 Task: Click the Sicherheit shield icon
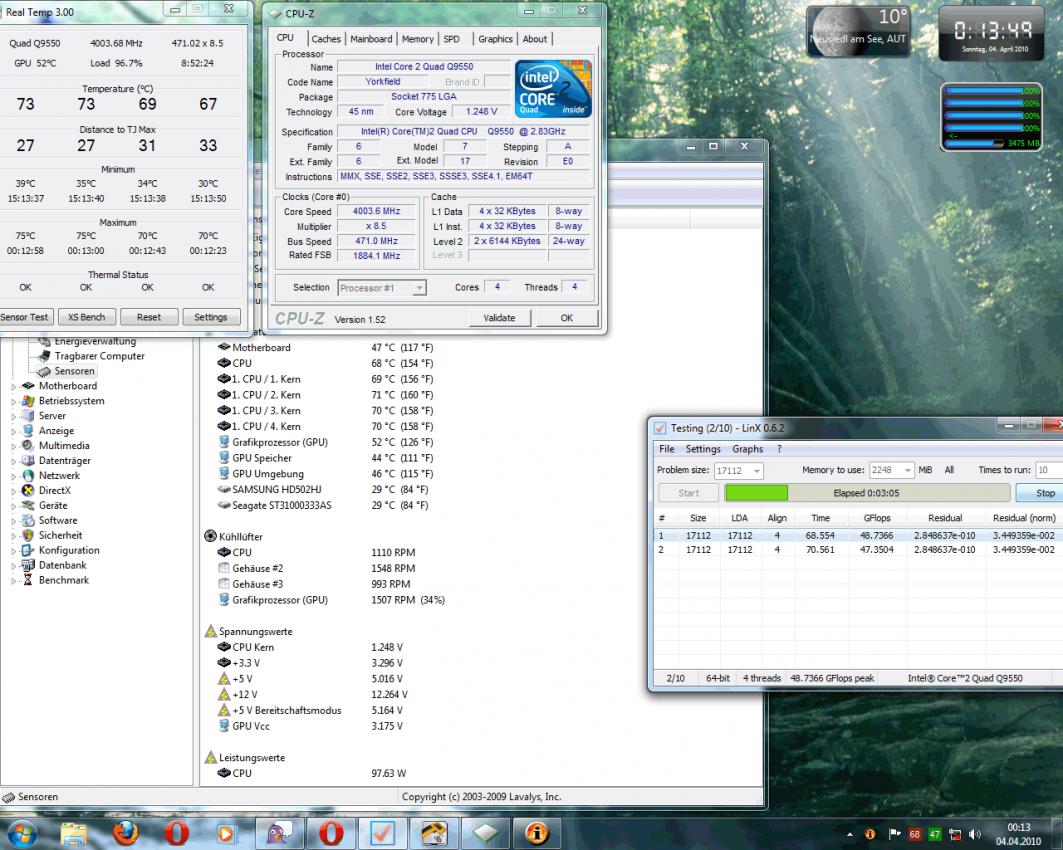pos(28,535)
